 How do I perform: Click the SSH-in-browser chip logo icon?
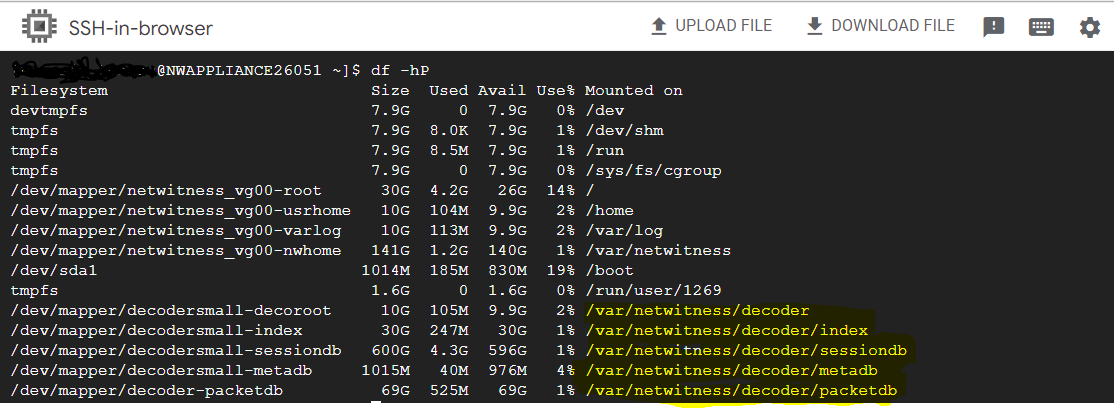point(37,27)
